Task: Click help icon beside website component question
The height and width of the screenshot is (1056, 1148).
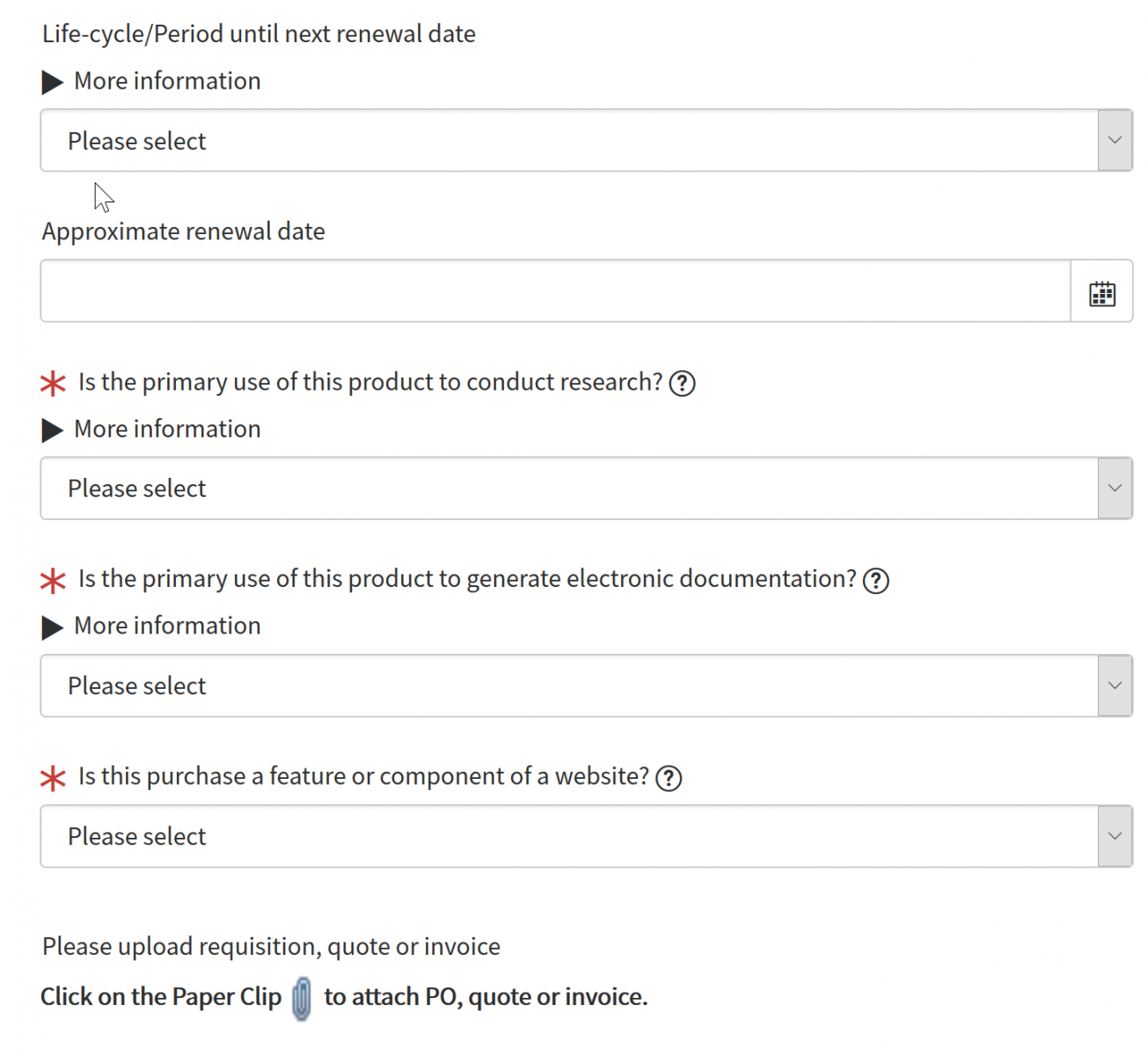Action: [x=669, y=778]
